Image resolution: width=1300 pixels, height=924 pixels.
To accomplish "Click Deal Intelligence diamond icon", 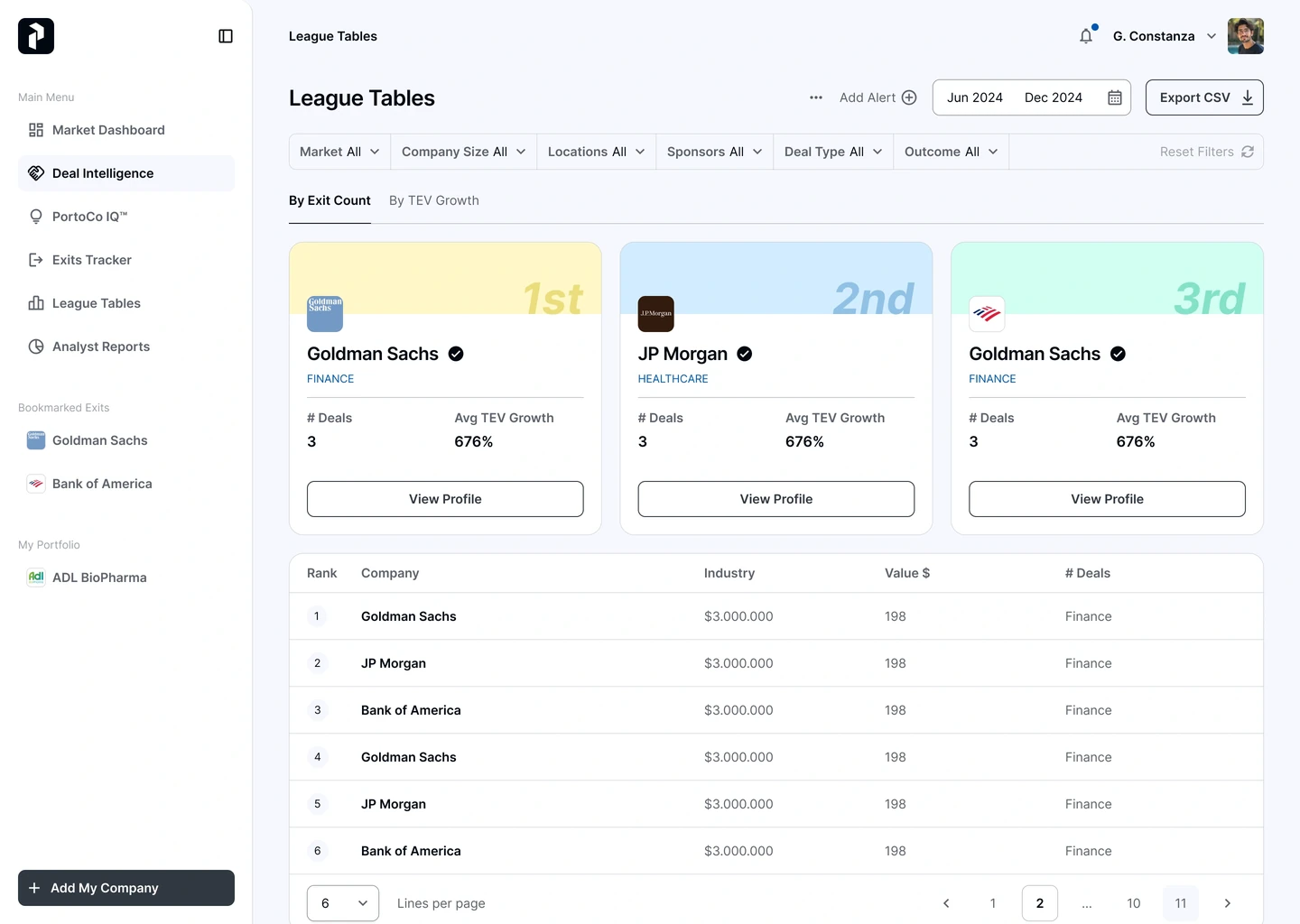I will (x=36, y=173).
